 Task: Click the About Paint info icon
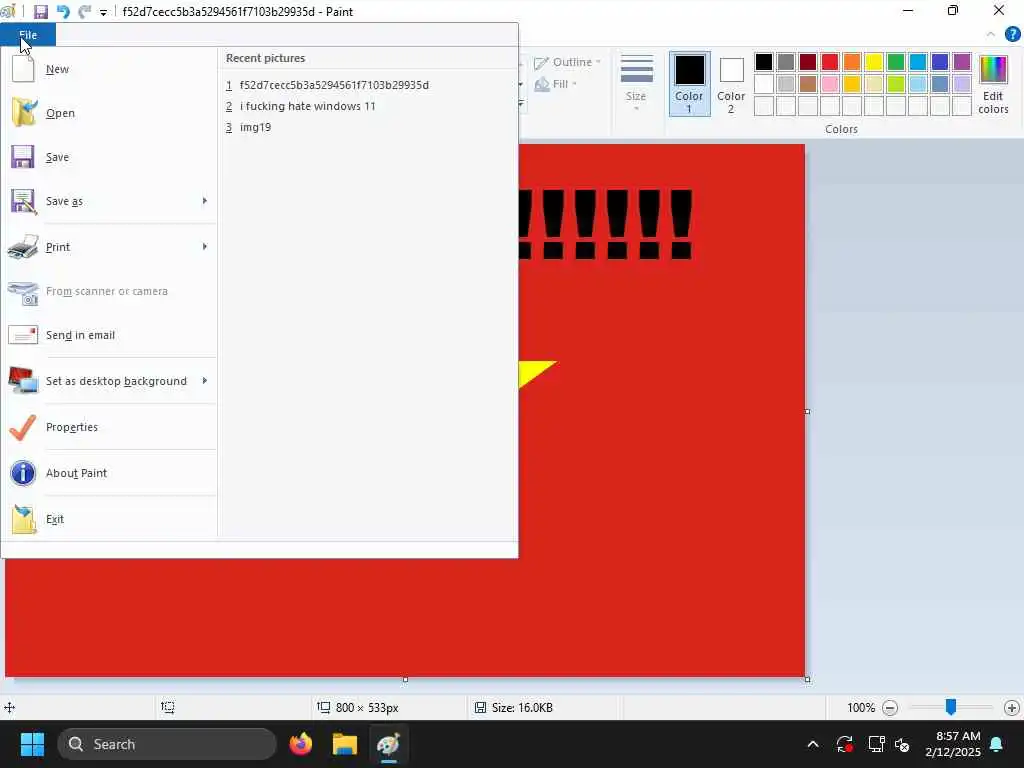click(23, 473)
